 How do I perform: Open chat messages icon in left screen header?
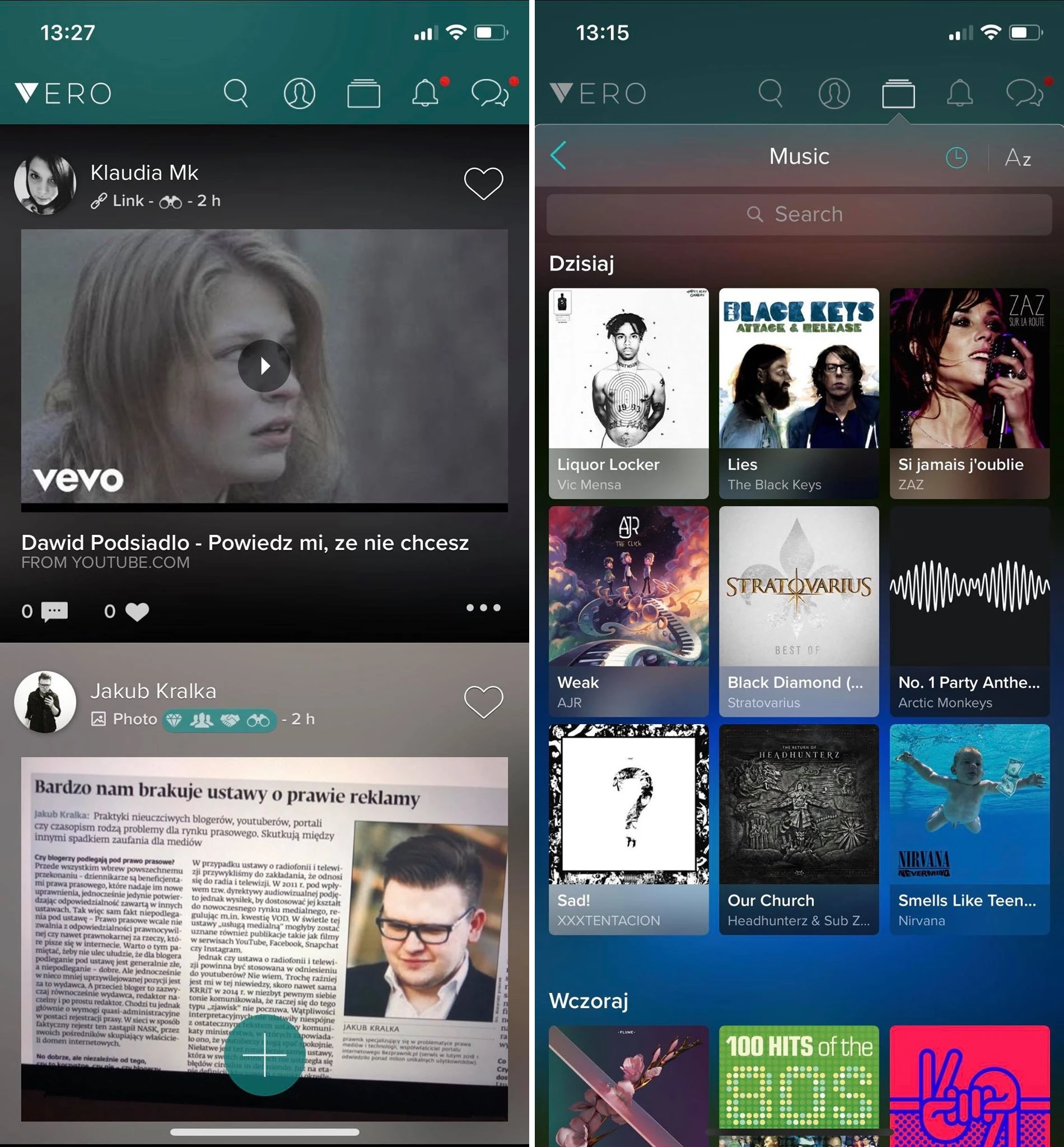490,94
